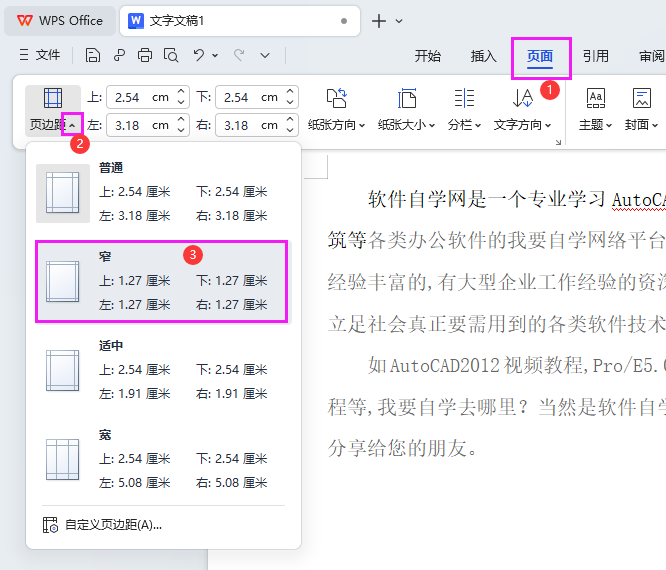Increase the right margin with up stepper
The image size is (666, 570).
(290, 120)
